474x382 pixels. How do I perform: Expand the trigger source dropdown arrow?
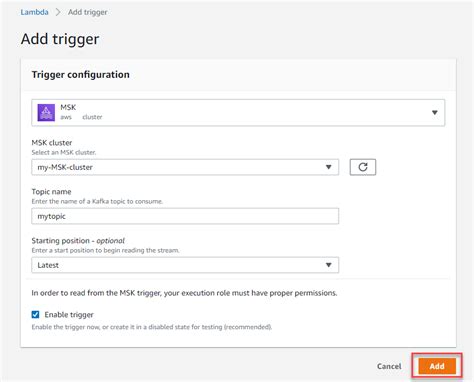[435, 113]
